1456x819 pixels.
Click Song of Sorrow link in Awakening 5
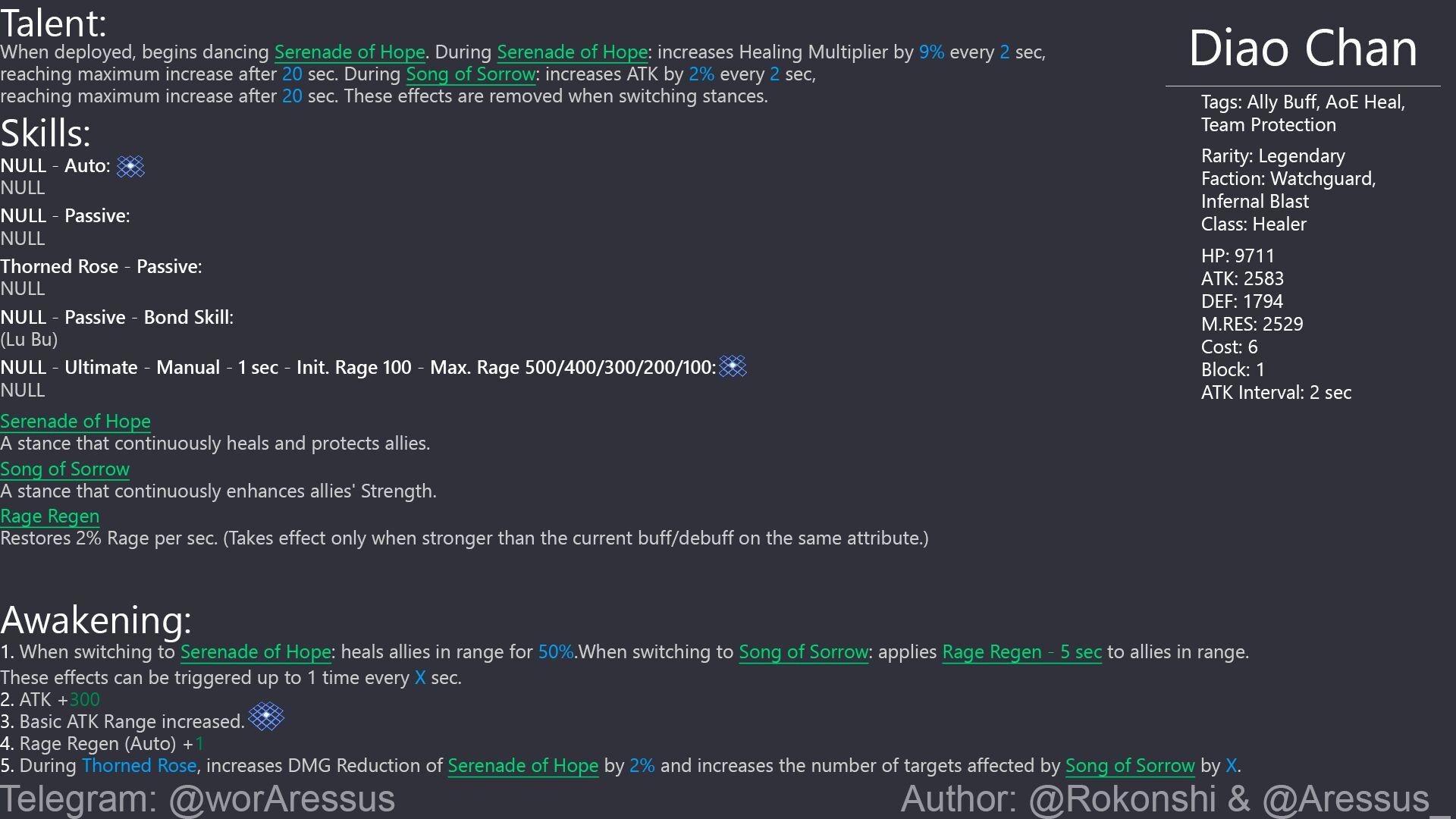tap(1130, 766)
